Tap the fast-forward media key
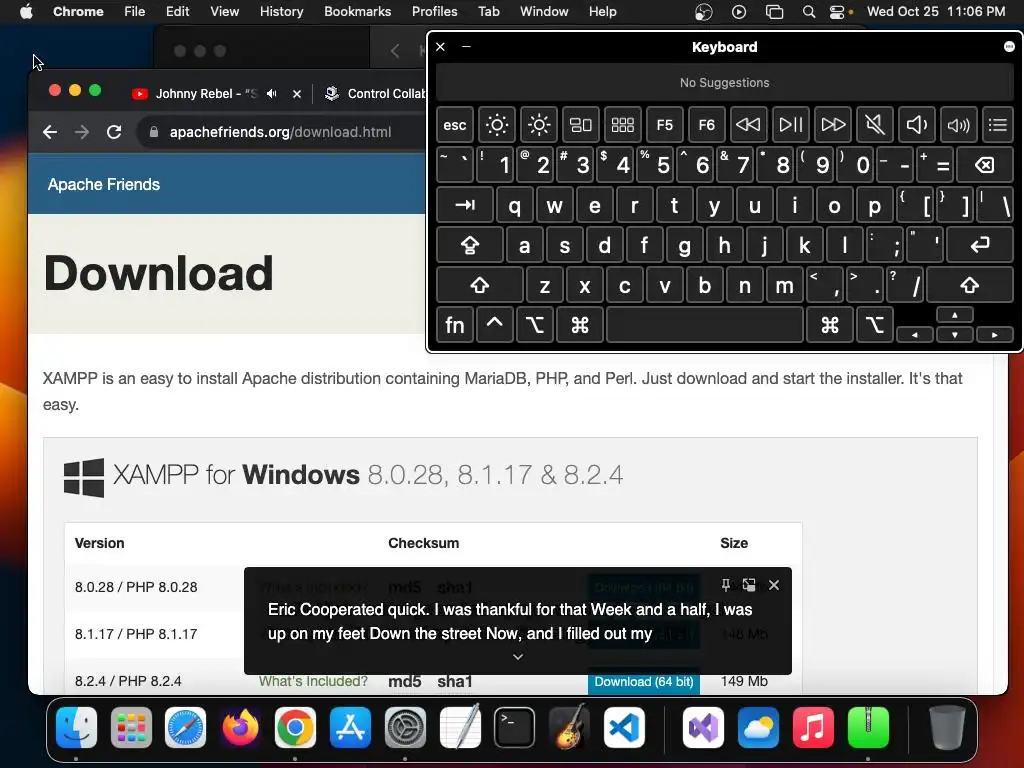 pos(833,125)
